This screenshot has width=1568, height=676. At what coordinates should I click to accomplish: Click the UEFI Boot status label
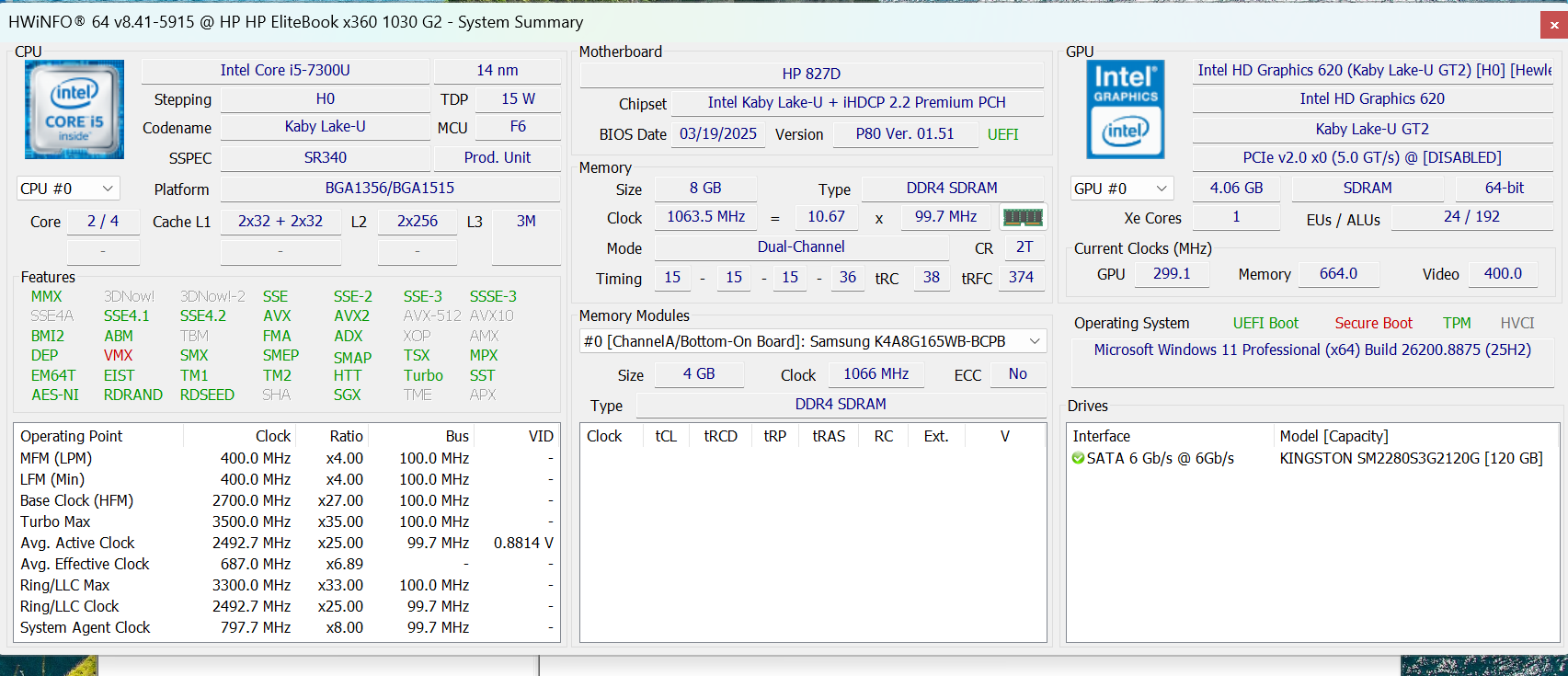pyautogui.click(x=1265, y=324)
